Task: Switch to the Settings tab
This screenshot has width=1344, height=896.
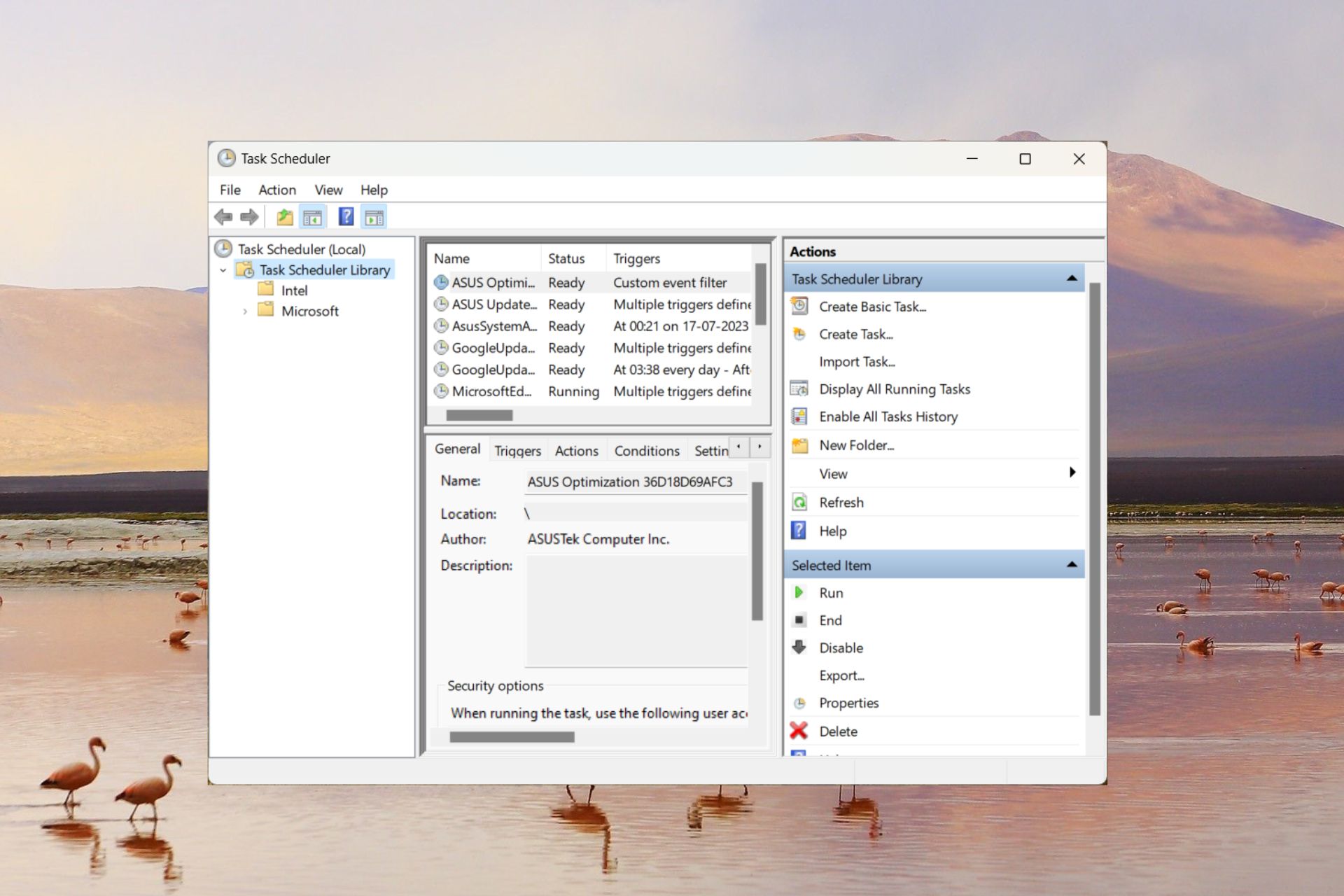Action: click(710, 451)
